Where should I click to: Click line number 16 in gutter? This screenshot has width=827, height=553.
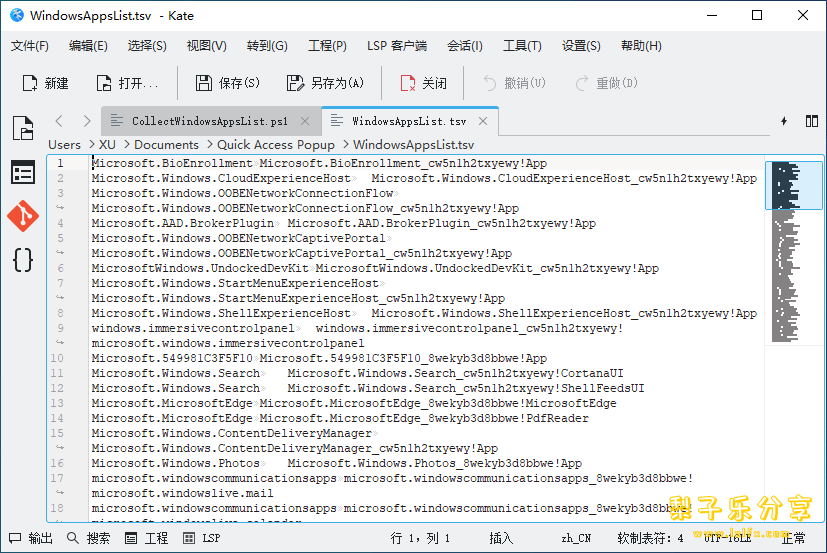click(57, 463)
